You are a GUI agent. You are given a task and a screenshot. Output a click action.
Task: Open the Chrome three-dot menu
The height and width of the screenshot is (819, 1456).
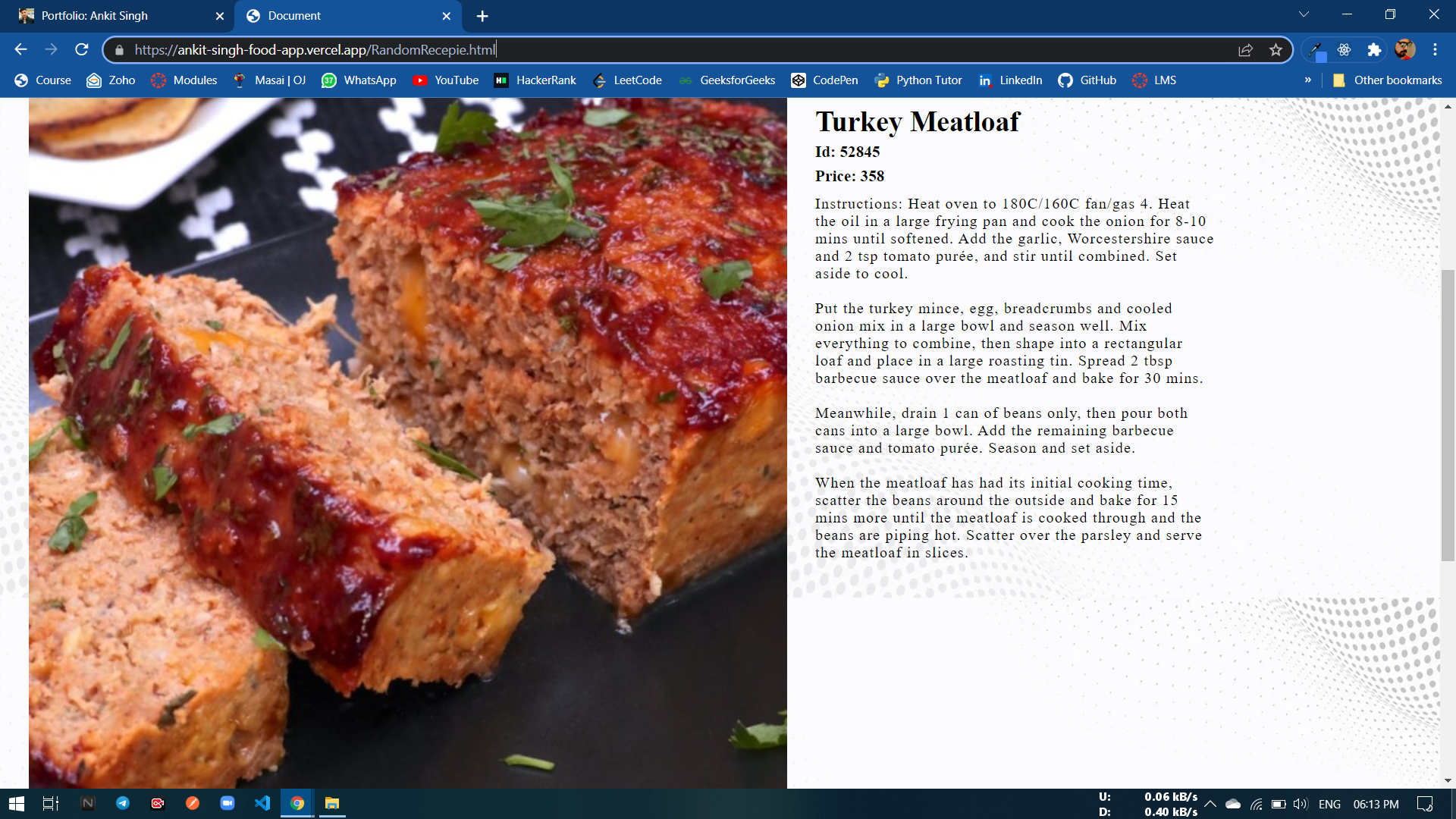1435,50
